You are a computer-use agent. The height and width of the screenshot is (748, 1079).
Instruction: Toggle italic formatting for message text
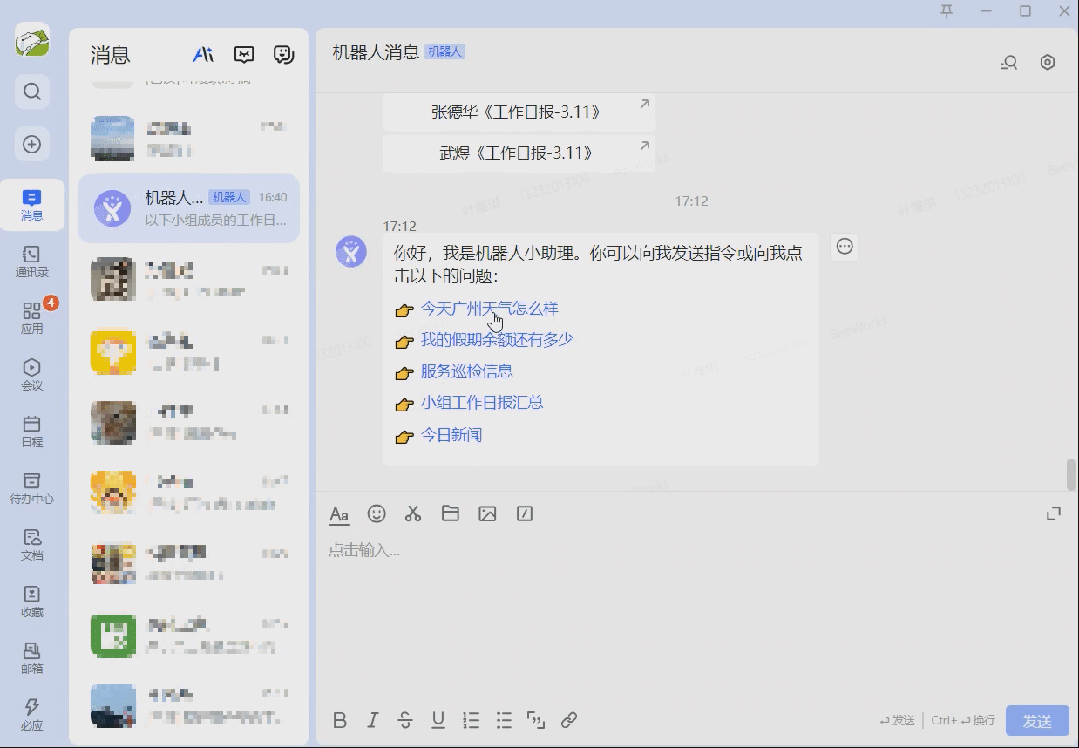[x=372, y=720]
